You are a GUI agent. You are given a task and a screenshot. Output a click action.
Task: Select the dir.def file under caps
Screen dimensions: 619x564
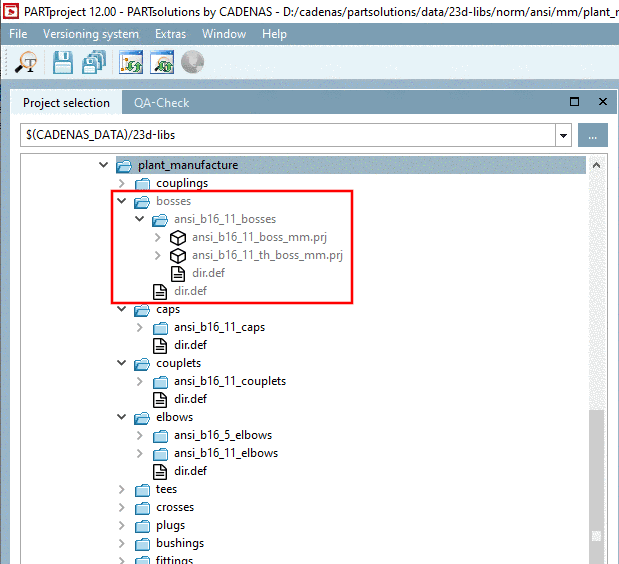tap(190, 345)
